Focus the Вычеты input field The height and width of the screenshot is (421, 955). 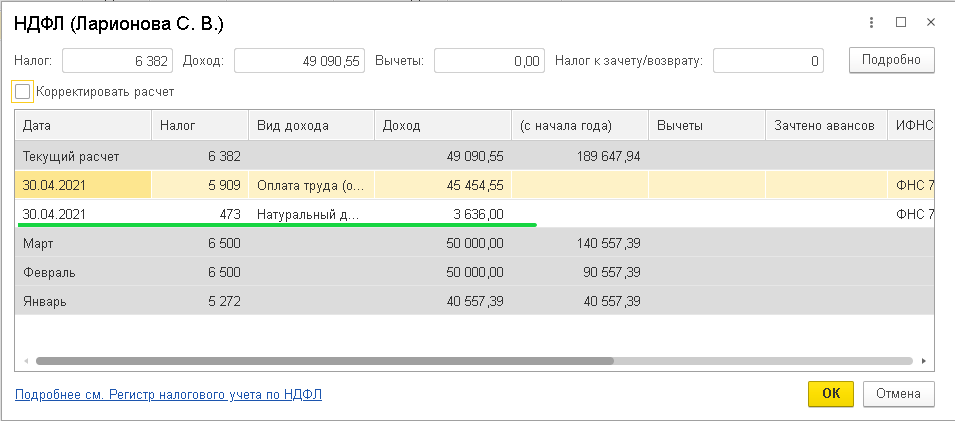click(489, 61)
